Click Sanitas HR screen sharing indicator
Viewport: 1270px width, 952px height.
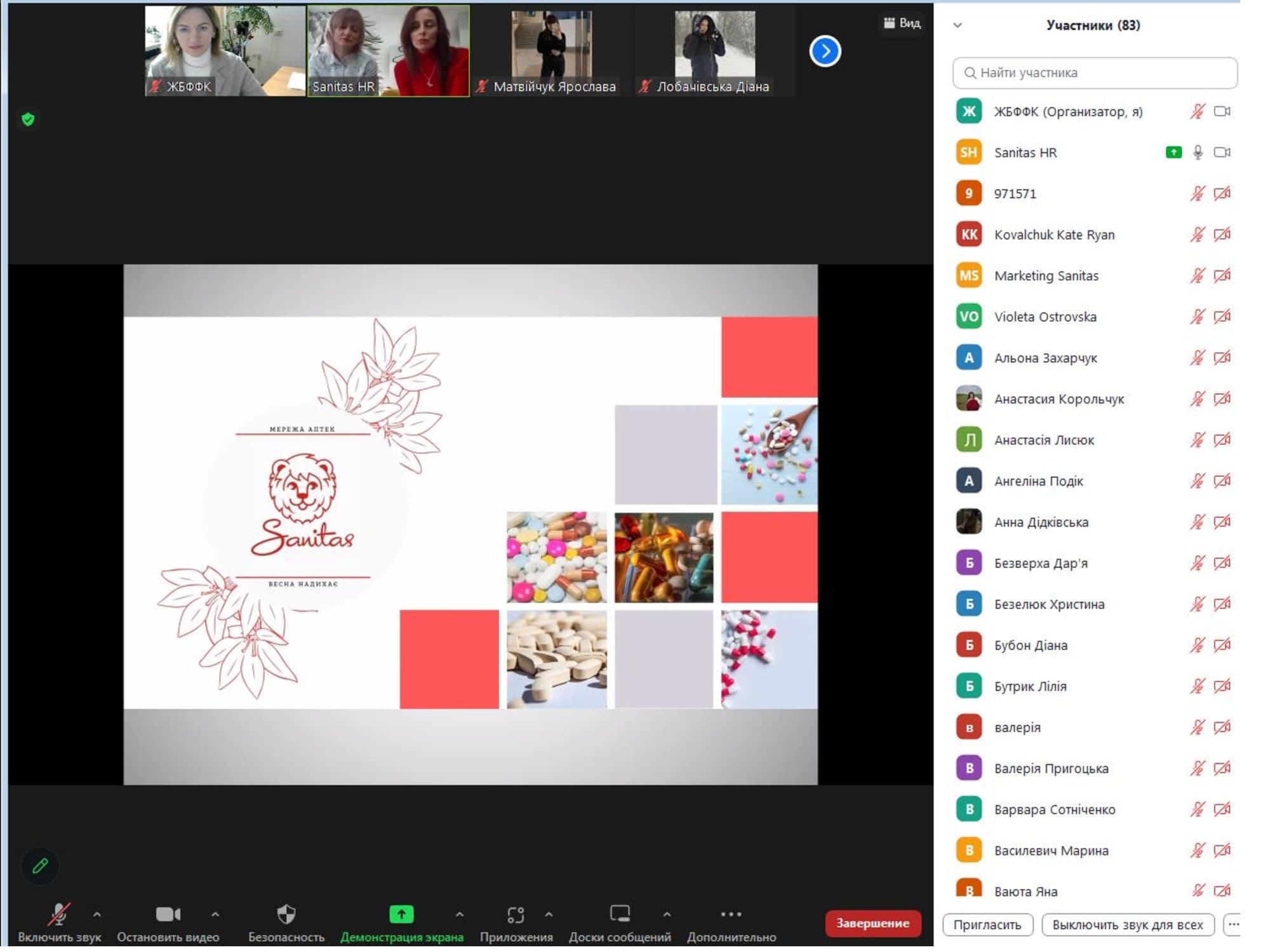(1173, 152)
